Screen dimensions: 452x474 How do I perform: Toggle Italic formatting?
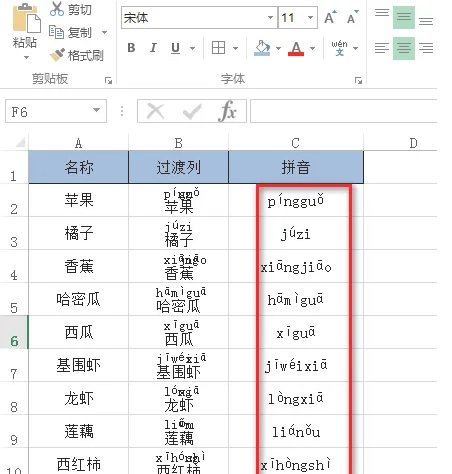click(153, 48)
